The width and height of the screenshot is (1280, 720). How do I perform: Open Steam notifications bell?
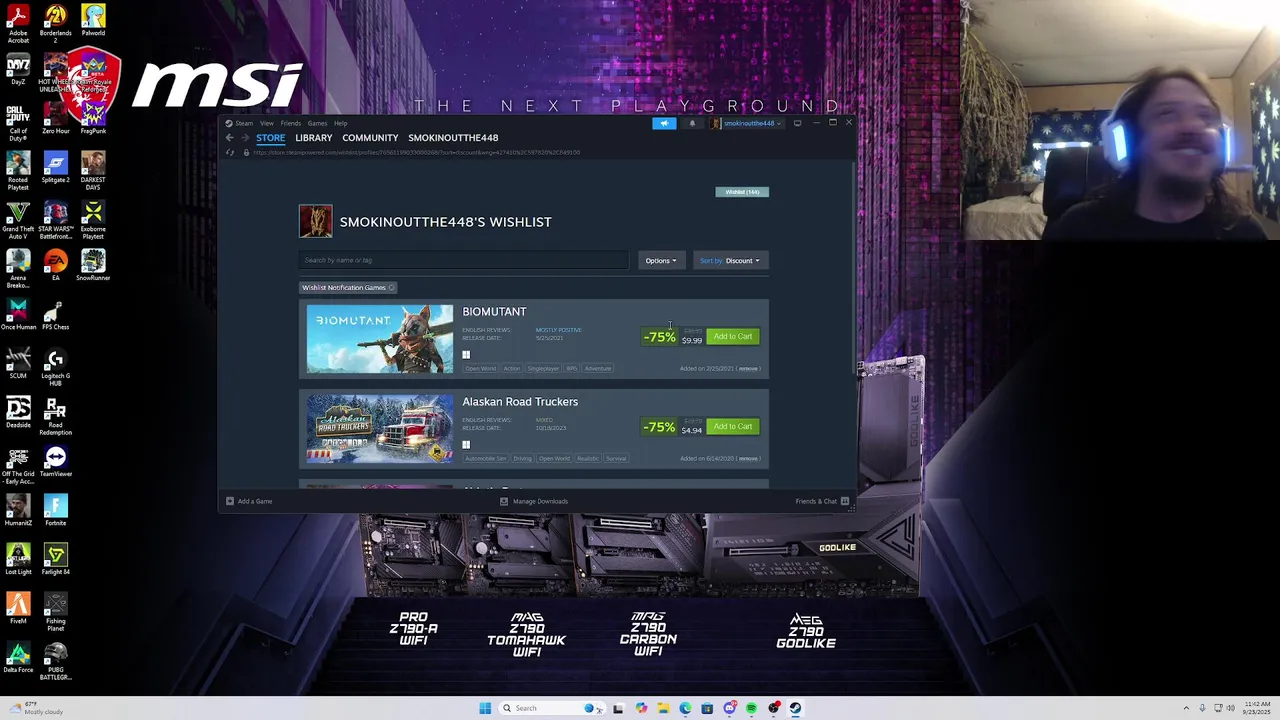(692, 123)
